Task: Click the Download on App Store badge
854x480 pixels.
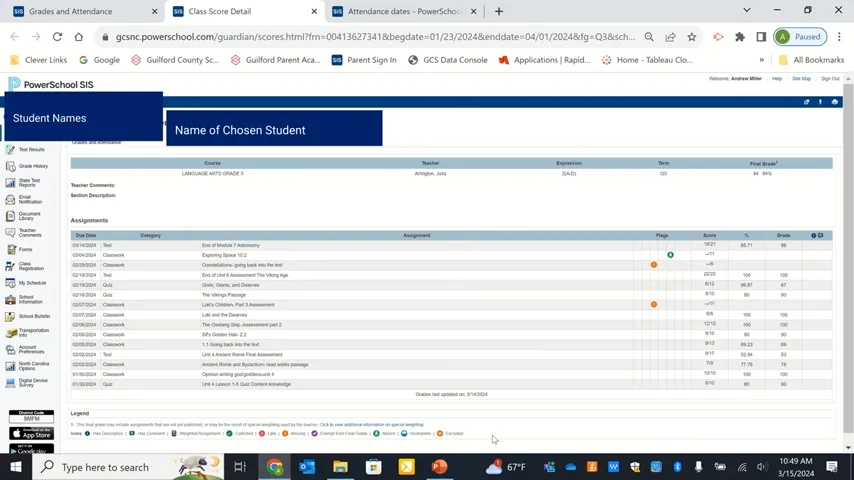Action: (31, 434)
